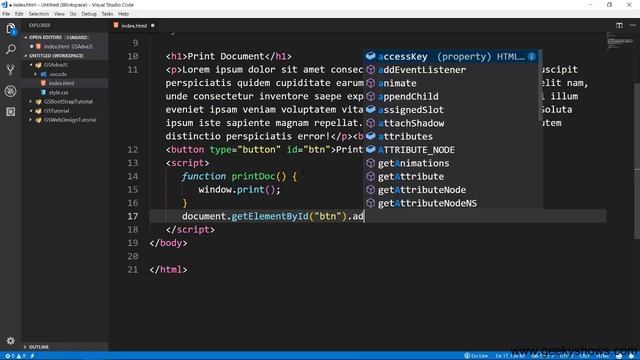Place cursor in the h1 Print Document line
The image size is (640, 360).
click(x=229, y=56)
